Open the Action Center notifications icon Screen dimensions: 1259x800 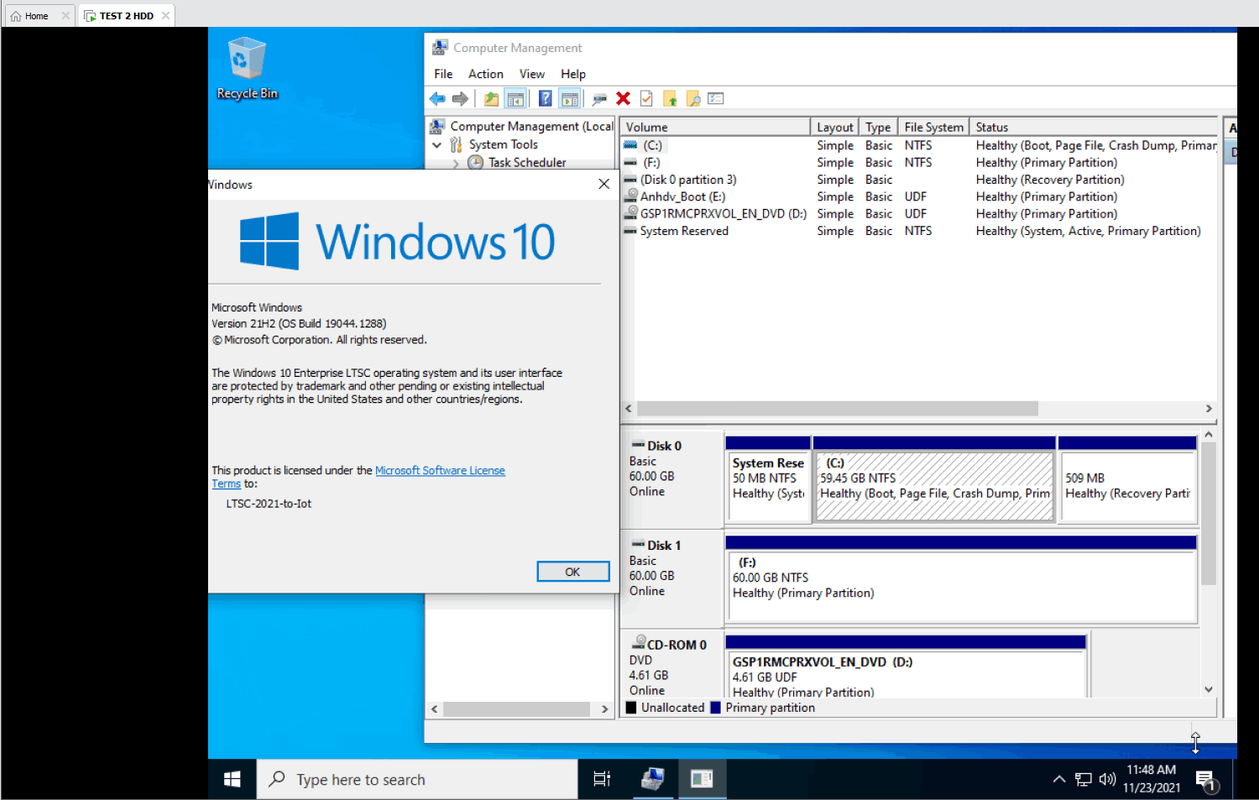[1205, 779]
